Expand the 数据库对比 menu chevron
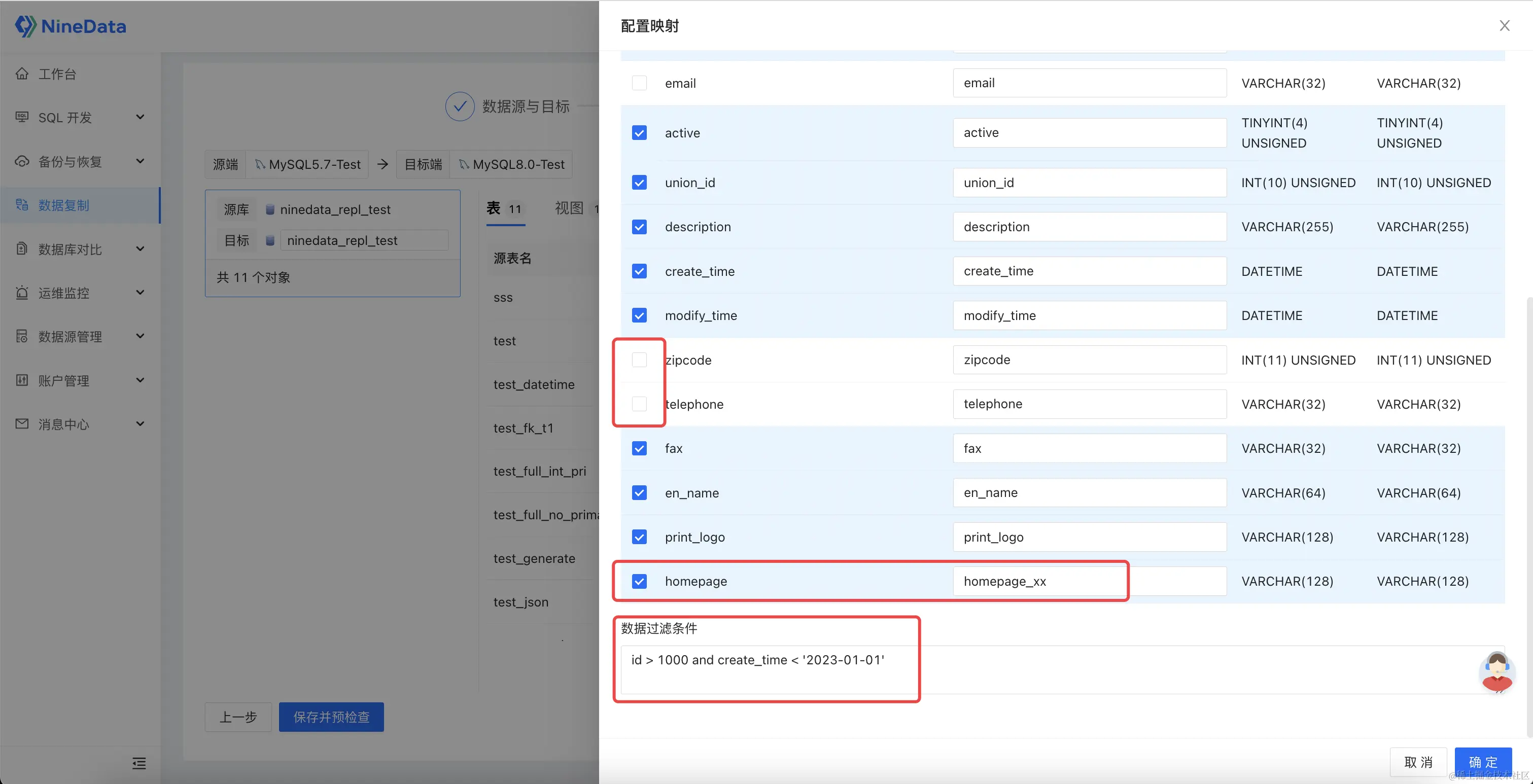This screenshot has height=784, width=1533. tap(141, 248)
